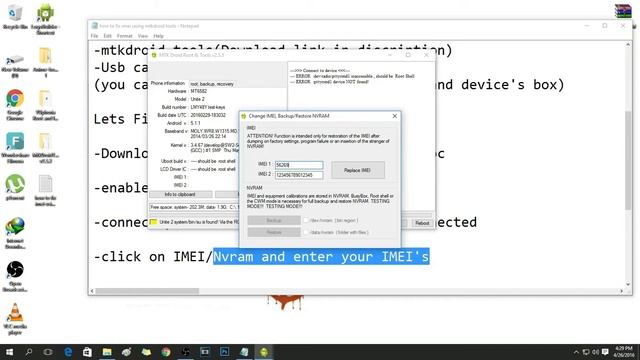Open the Wondershare Filmora desktop shortcut
640x360 pixels.
click(x=15, y=147)
